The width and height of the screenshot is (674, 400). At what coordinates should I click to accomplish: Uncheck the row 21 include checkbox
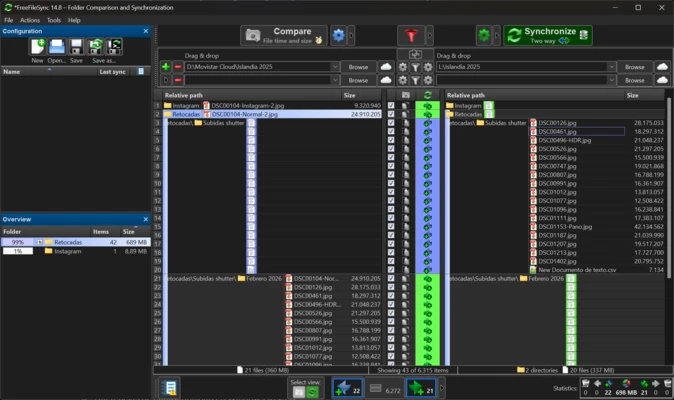point(391,278)
